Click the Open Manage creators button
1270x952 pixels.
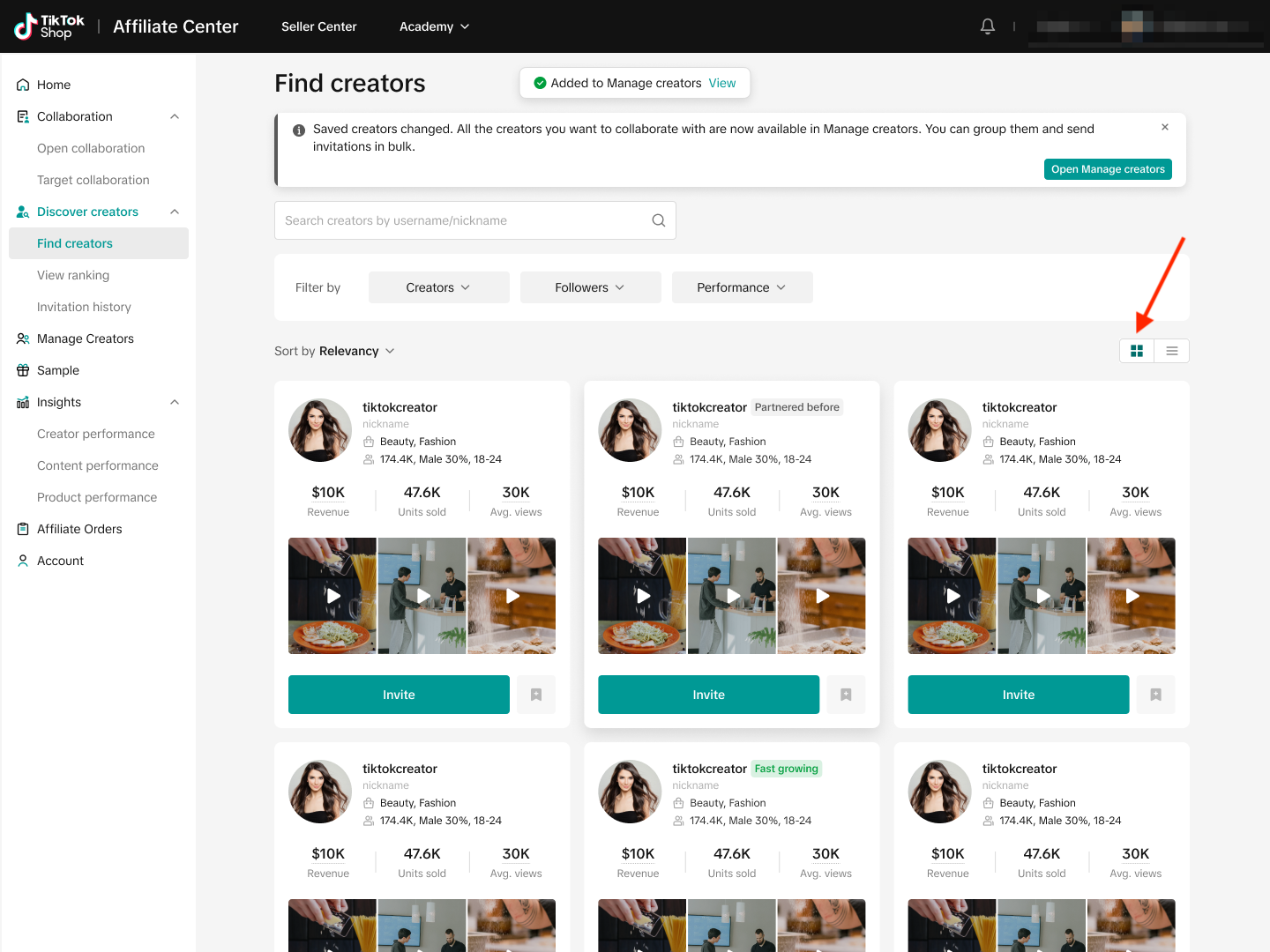pyautogui.click(x=1108, y=169)
